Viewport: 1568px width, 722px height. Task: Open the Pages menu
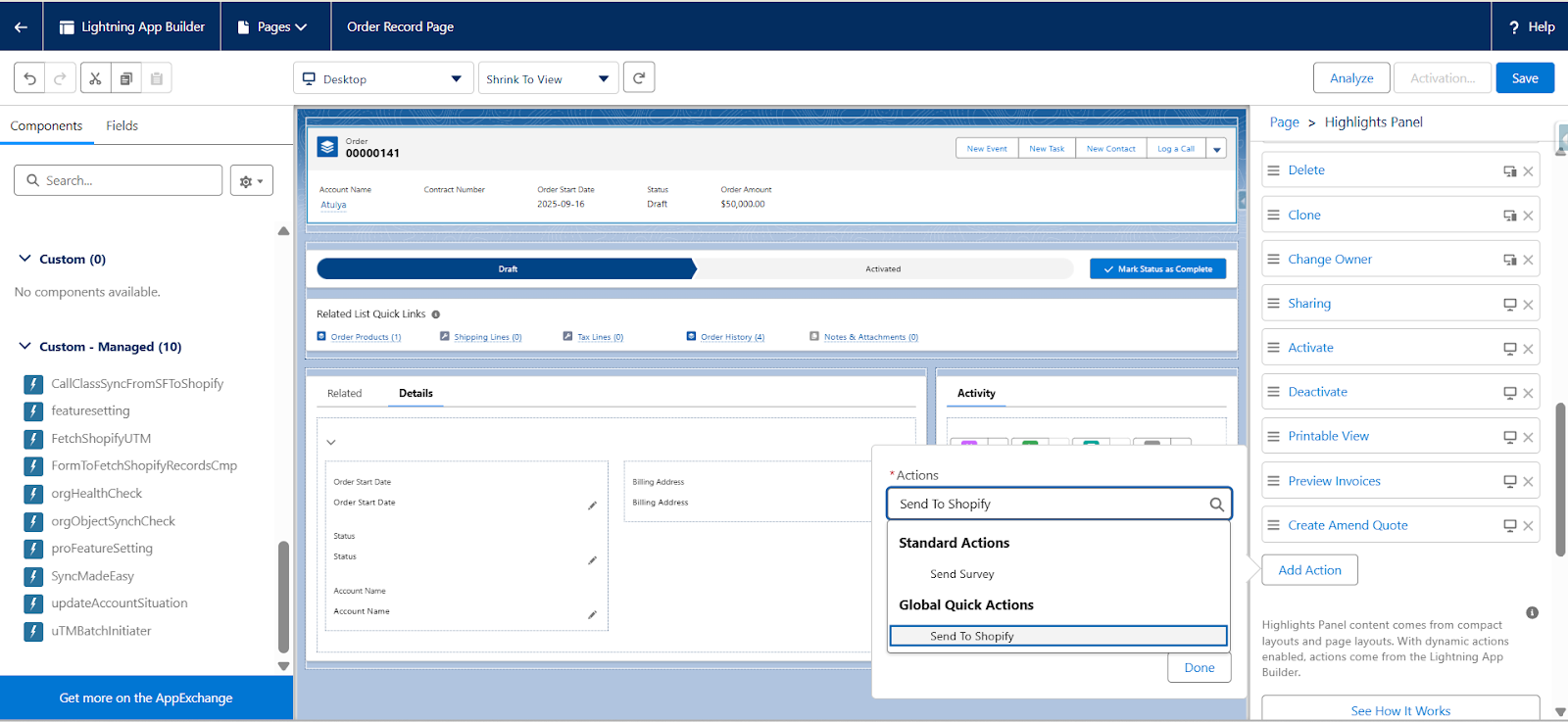pyautogui.click(x=272, y=26)
